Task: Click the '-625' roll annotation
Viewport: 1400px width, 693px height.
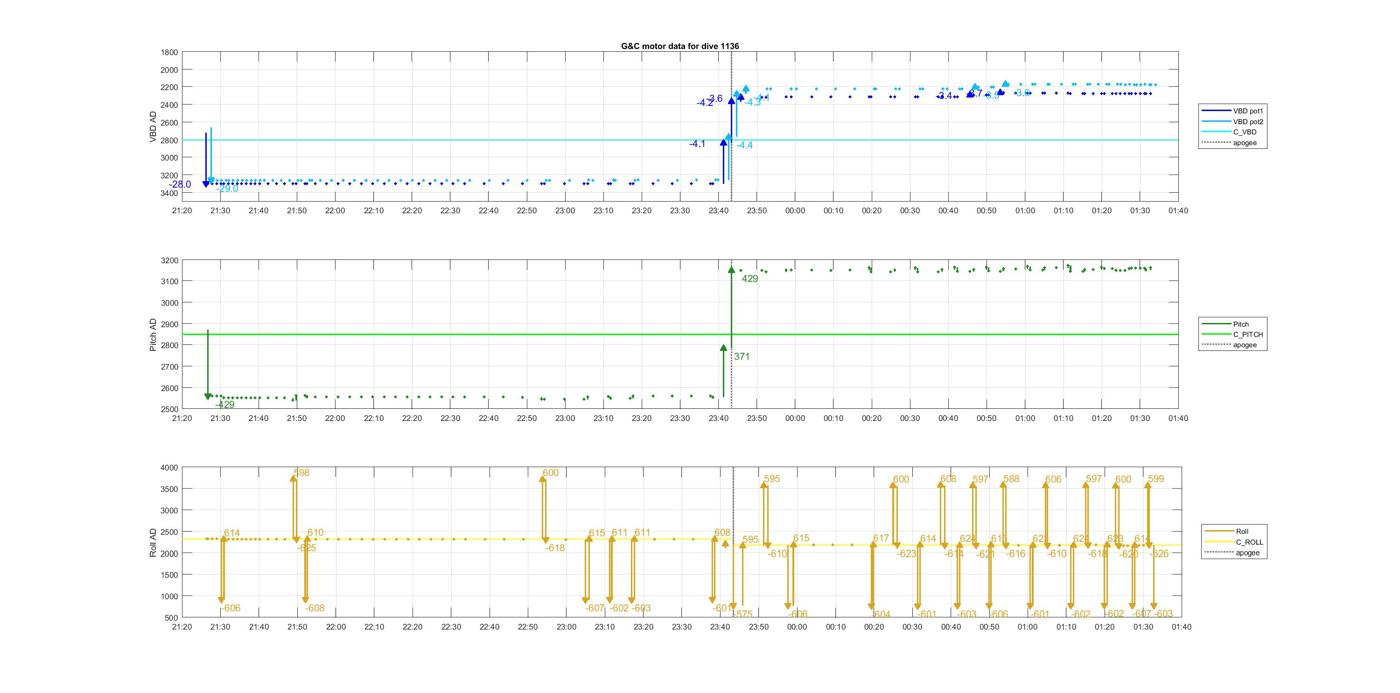Action: coord(307,548)
